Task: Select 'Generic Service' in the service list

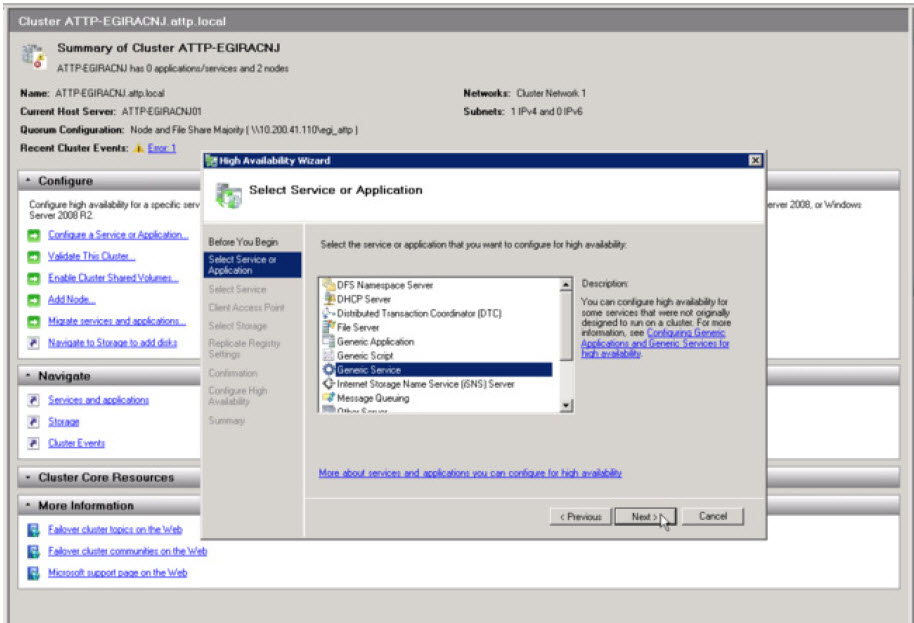Action: (x=437, y=369)
